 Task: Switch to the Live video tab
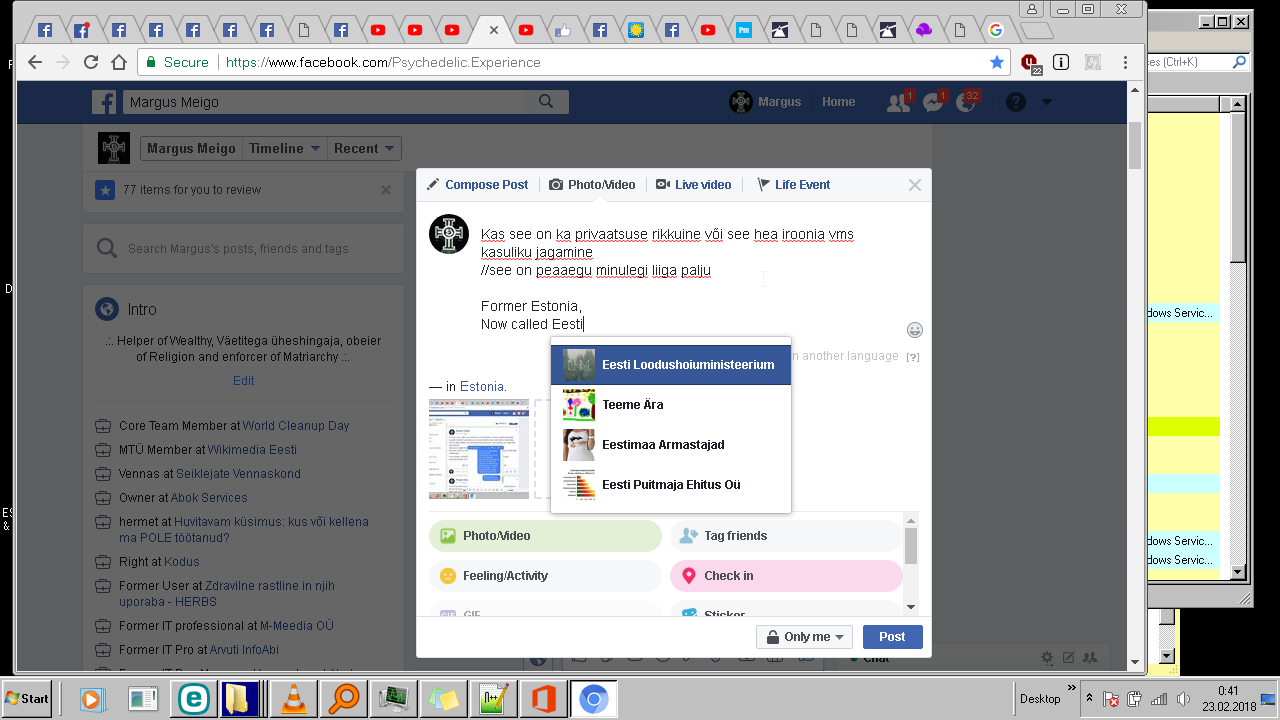(694, 185)
